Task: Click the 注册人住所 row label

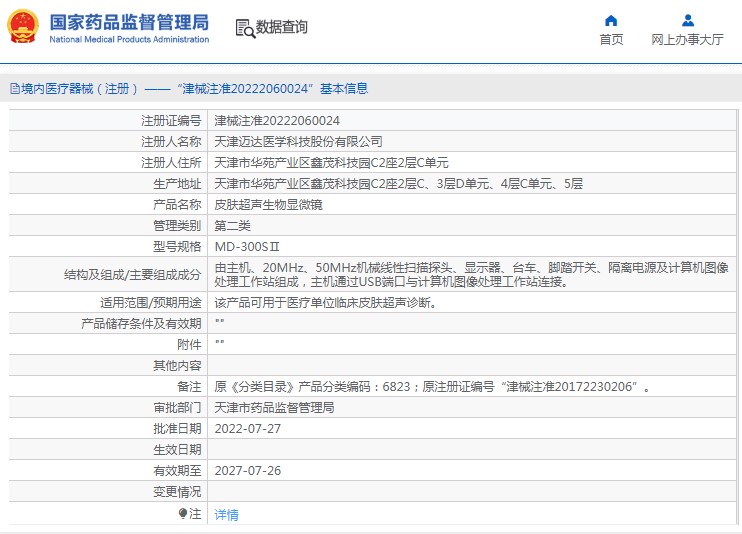Action: coord(171,163)
